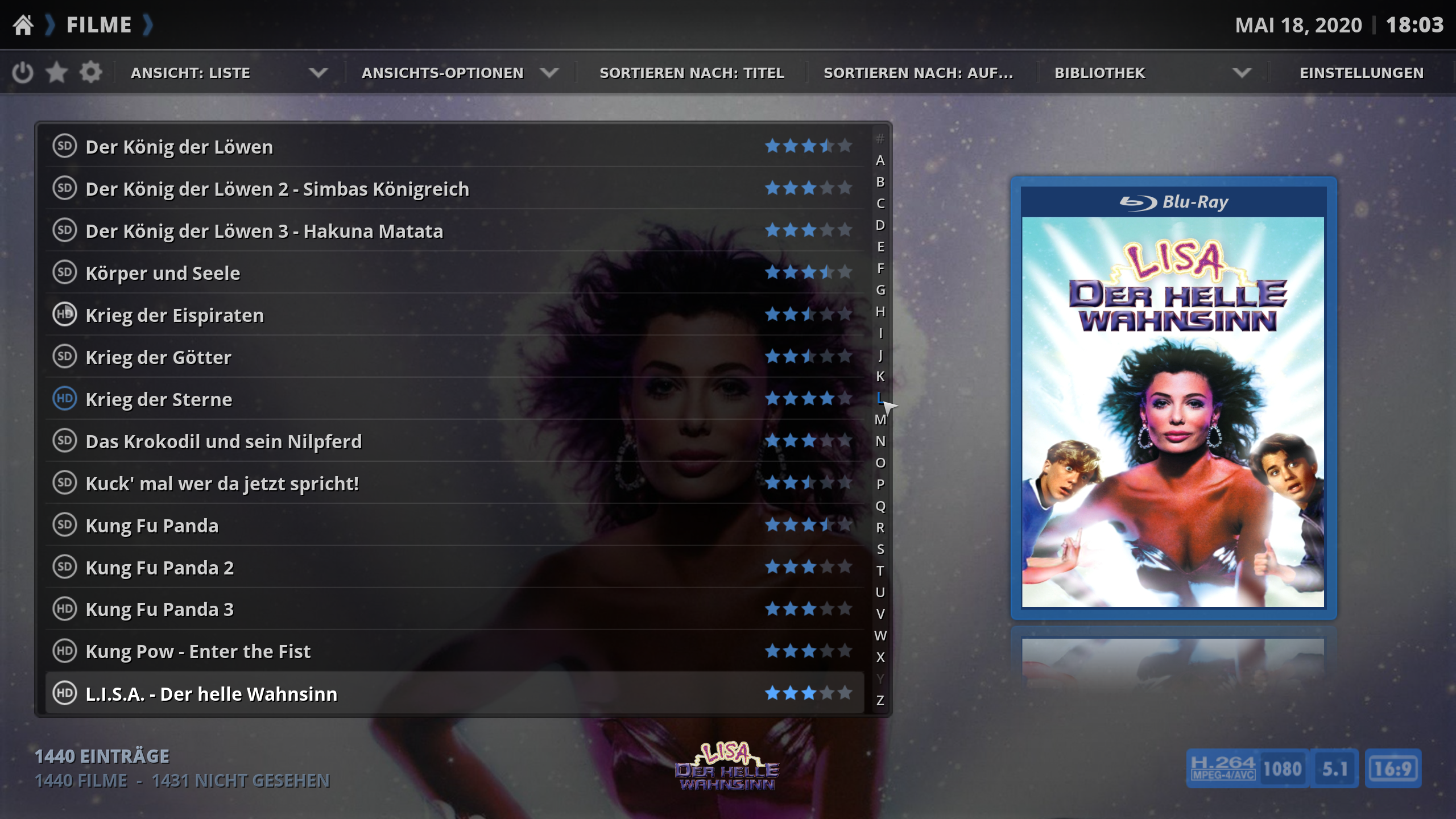Click the 1440 Einträge counter
This screenshot has height=819, width=1456.
(x=102, y=756)
